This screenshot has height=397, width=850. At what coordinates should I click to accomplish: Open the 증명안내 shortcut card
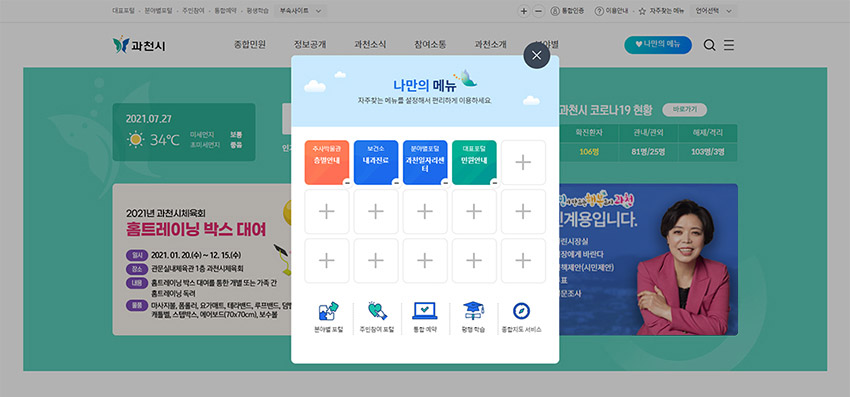[x=326, y=162]
